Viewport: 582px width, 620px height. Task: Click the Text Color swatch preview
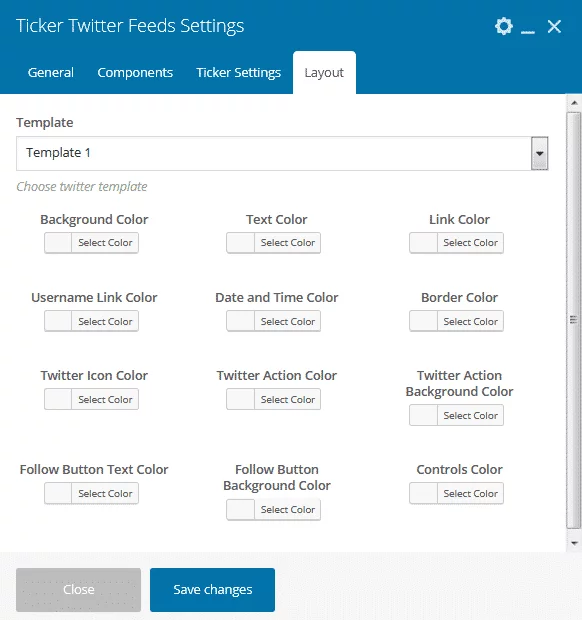coord(240,243)
